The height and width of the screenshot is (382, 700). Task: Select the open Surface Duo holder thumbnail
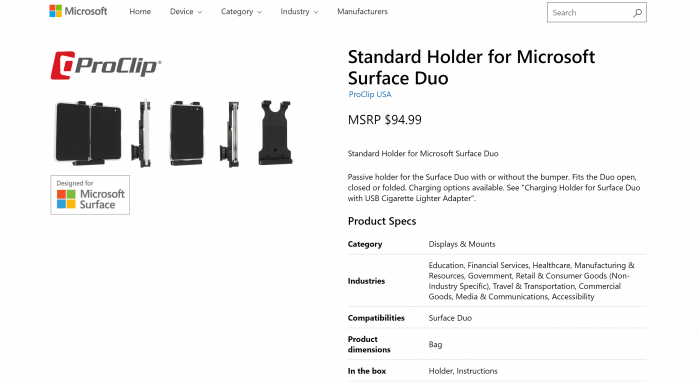(x=88, y=133)
